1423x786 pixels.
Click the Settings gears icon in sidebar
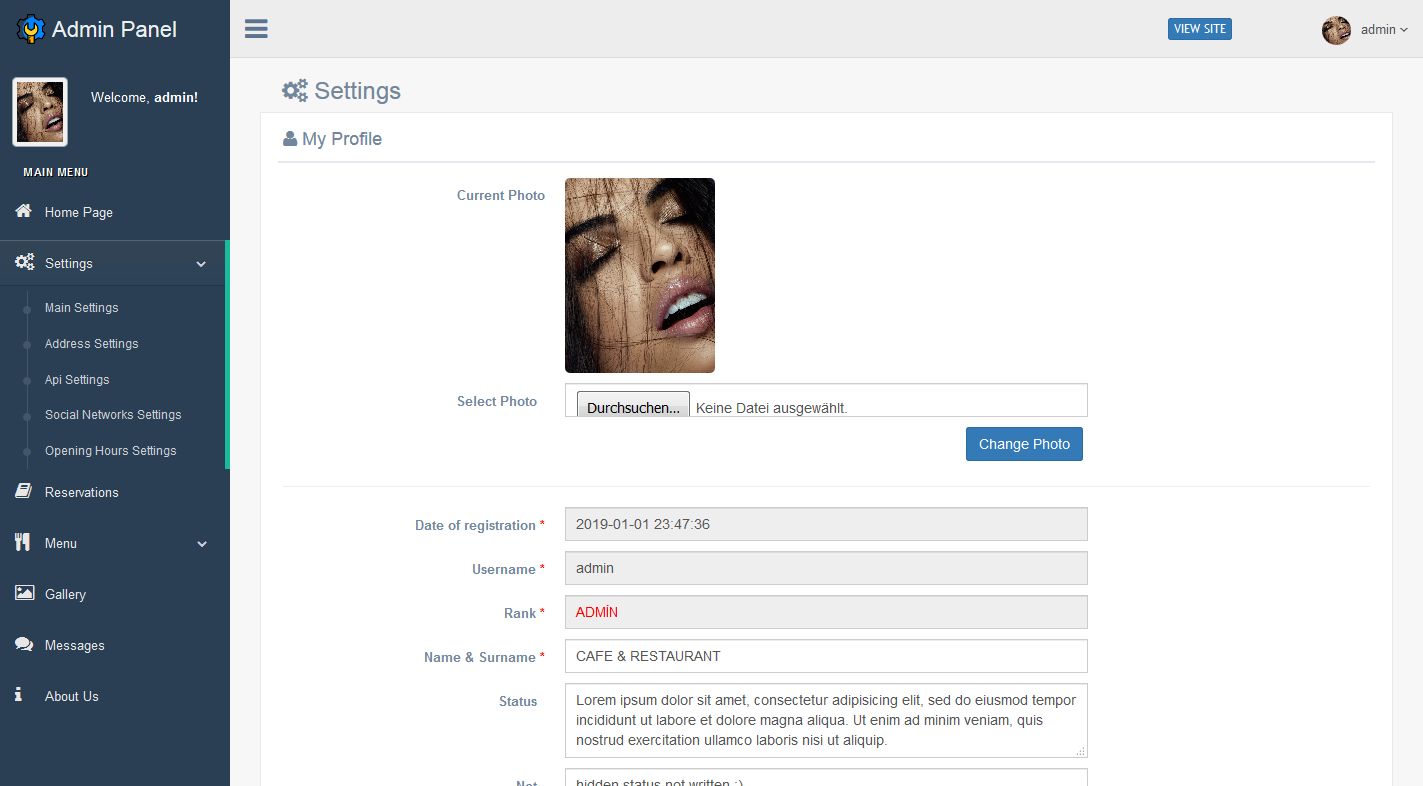click(x=25, y=263)
